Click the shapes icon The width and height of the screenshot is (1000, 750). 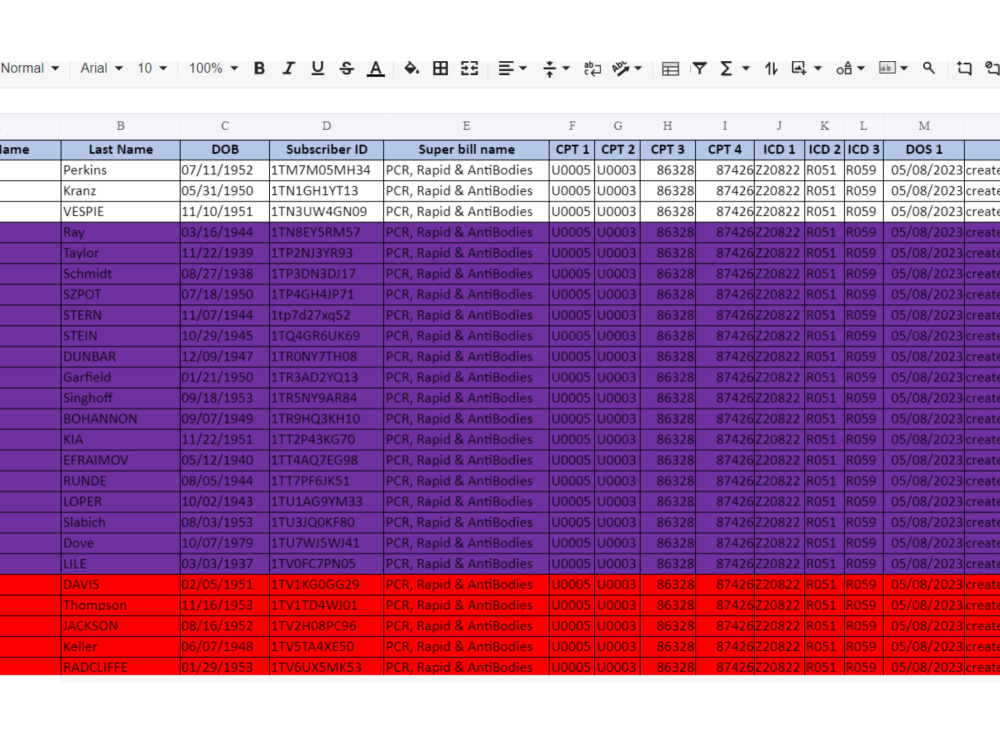point(844,68)
